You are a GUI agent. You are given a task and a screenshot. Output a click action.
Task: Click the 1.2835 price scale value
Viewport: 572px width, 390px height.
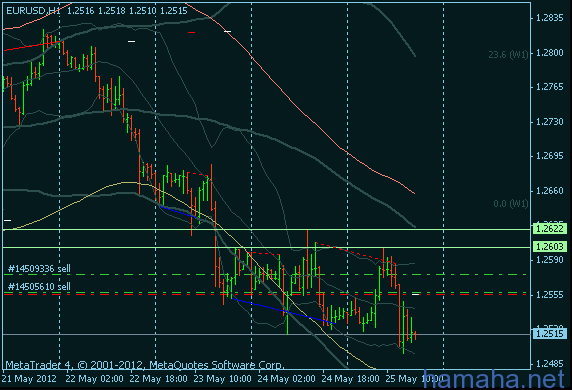tap(550, 18)
